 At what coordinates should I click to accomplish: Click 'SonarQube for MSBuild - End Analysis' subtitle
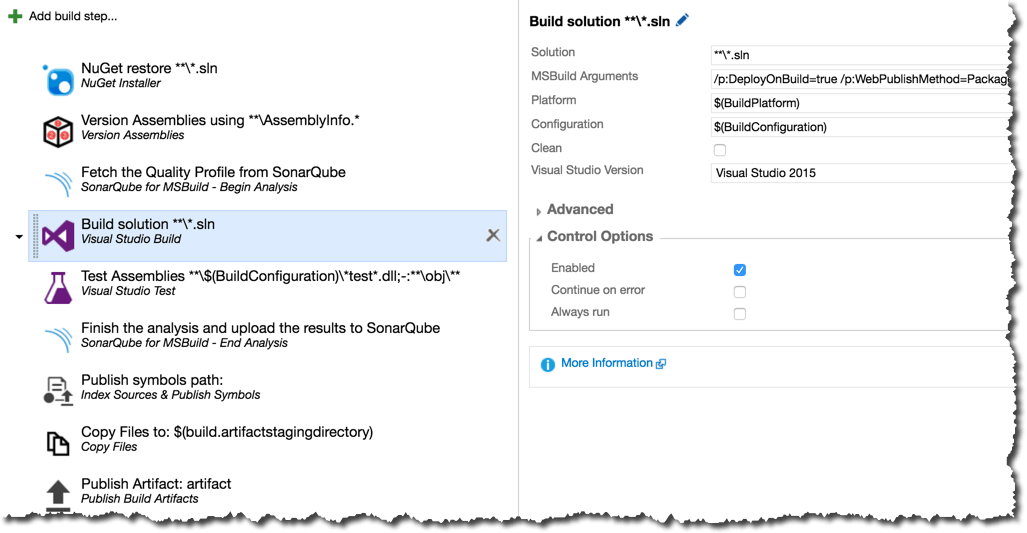[184, 343]
